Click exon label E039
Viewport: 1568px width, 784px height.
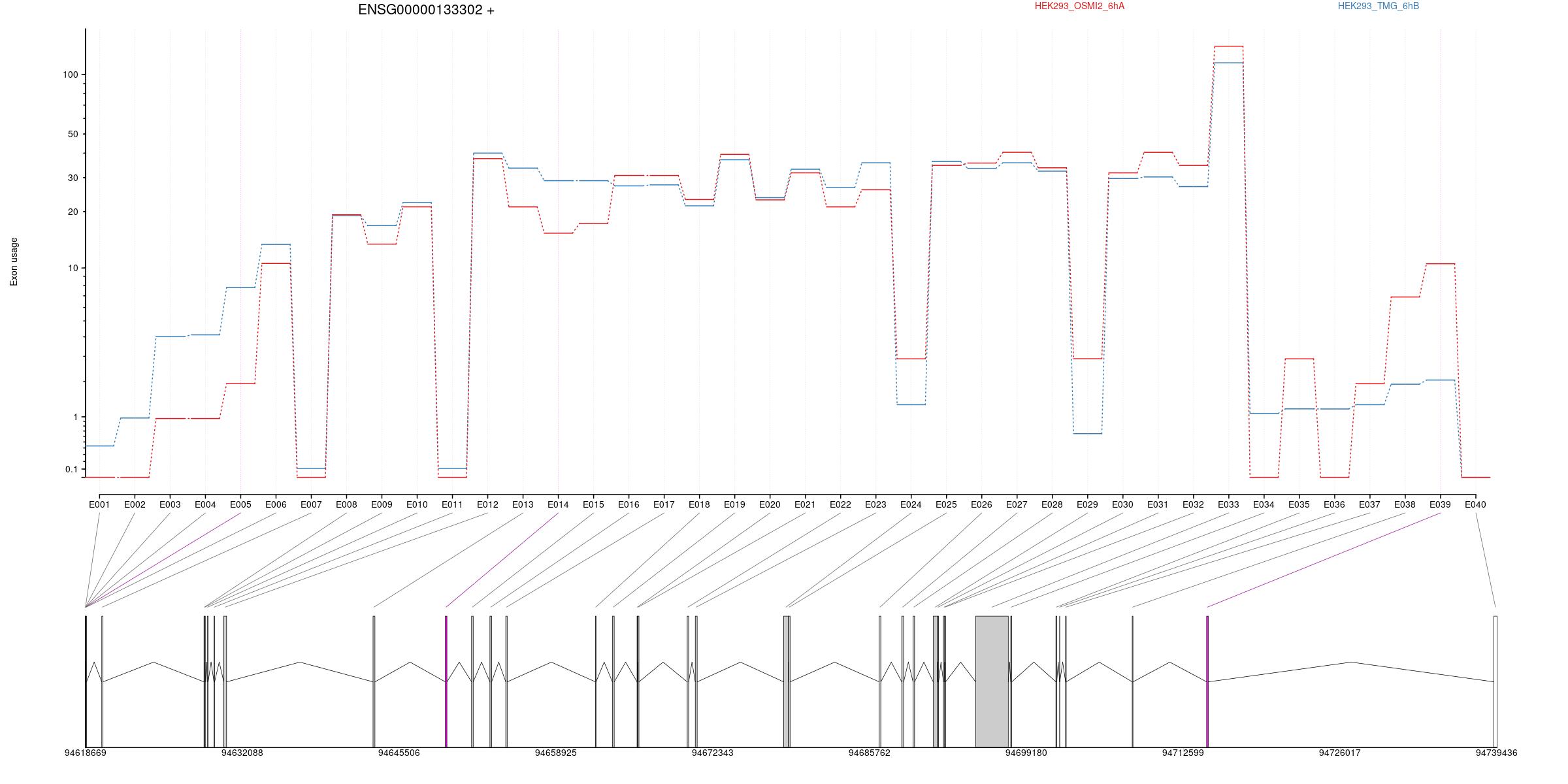(x=1440, y=504)
